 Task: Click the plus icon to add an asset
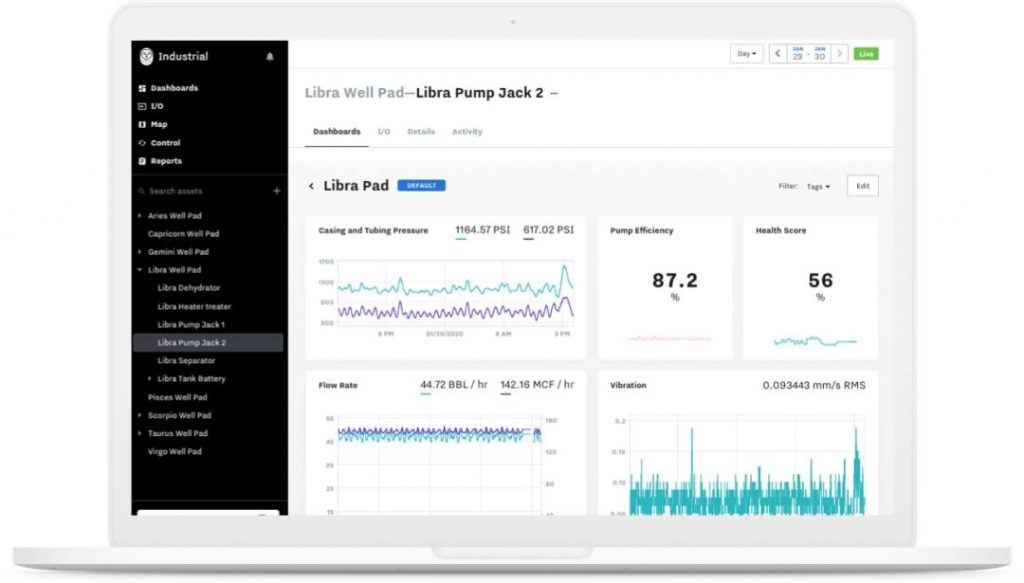click(276, 191)
